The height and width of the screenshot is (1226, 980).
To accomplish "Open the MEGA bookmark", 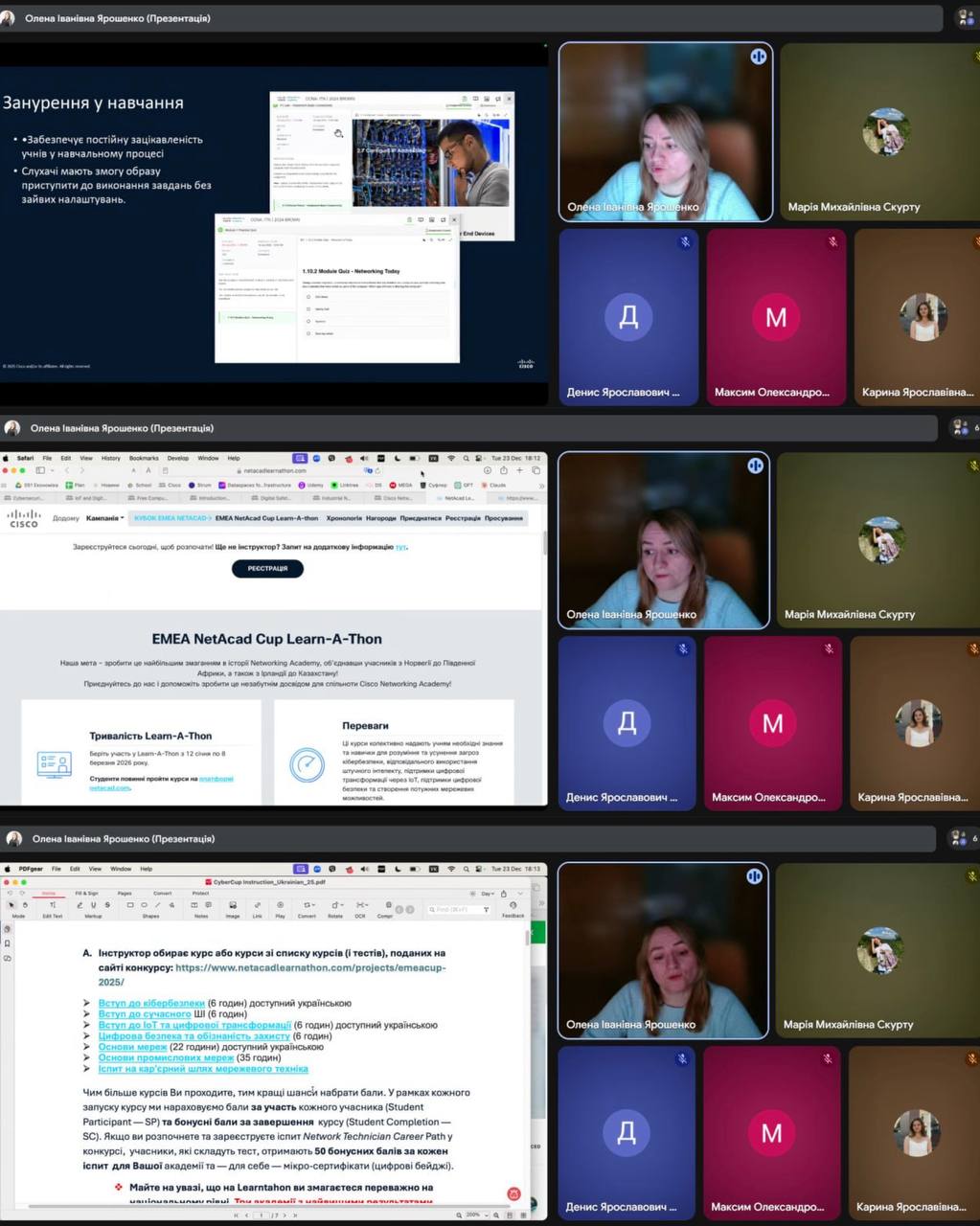I will 400,485.
